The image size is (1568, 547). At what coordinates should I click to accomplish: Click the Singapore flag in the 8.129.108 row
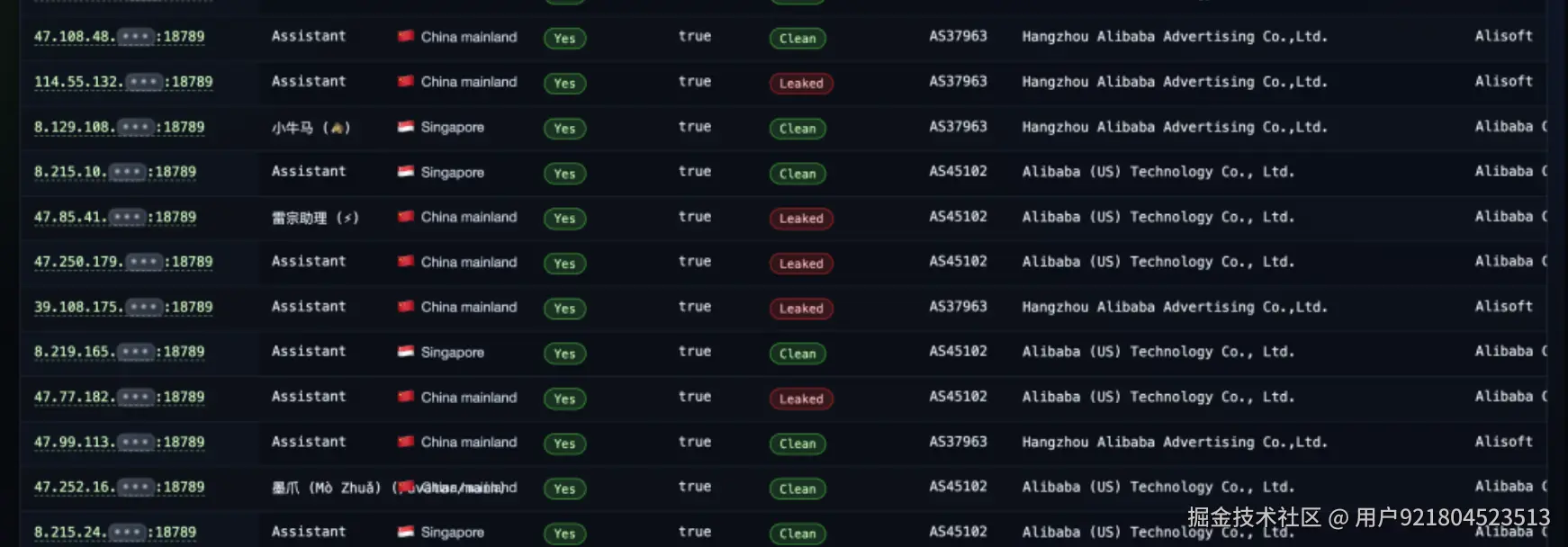point(406,126)
